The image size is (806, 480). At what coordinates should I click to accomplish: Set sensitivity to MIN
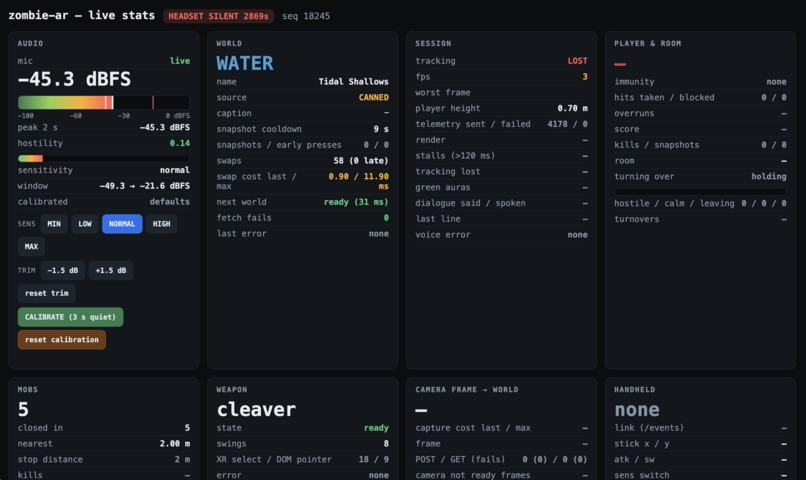click(54, 224)
